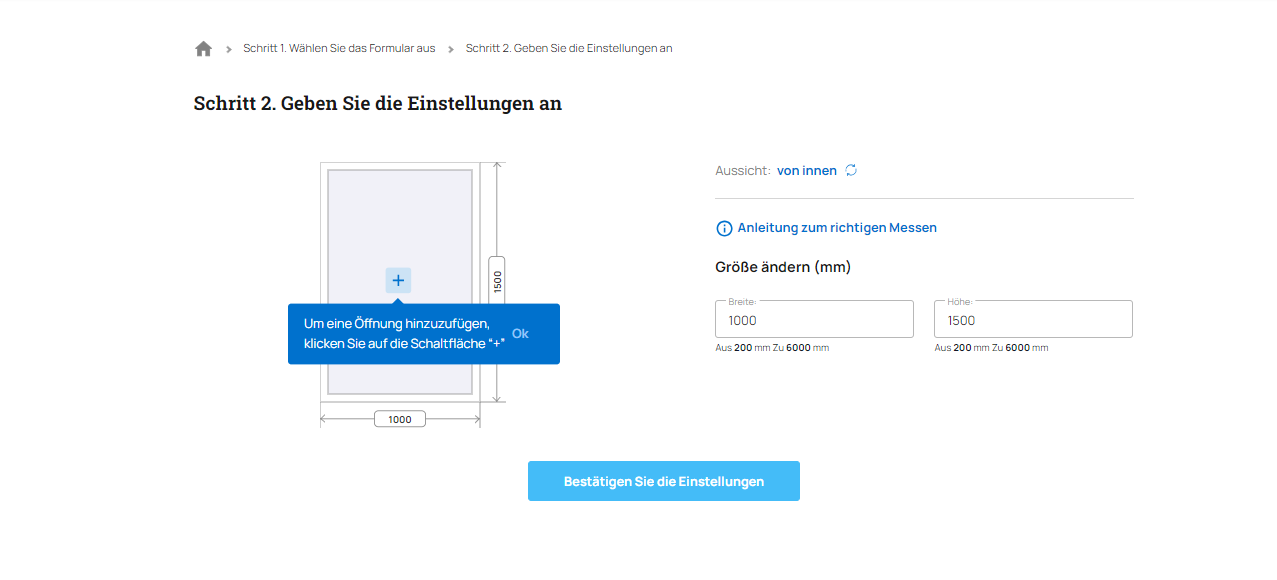1277x580 pixels.
Task: Click the second breadcrumb chevron separator
Action: pos(451,48)
